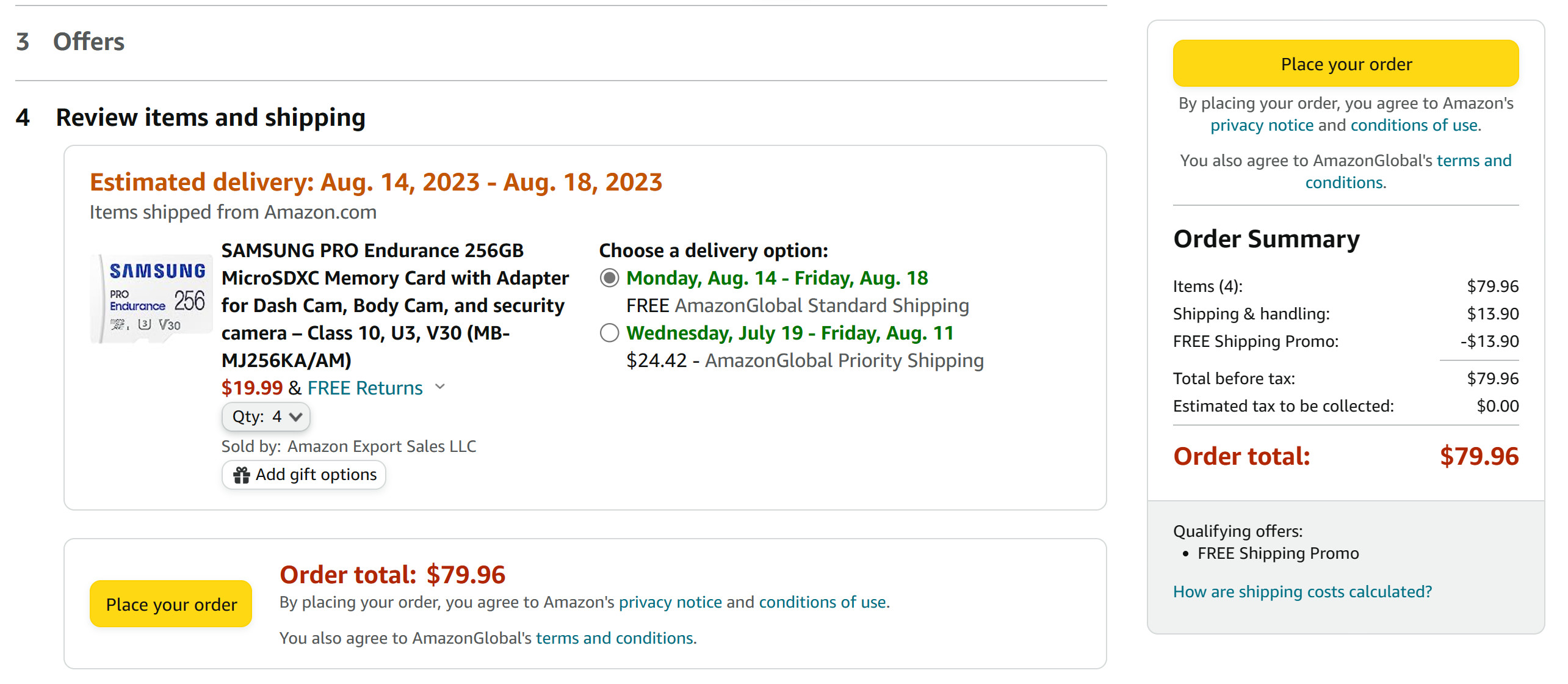Screen dimensions: 1568x684
Task: Click the Review items and shipping heading
Action: tap(211, 118)
